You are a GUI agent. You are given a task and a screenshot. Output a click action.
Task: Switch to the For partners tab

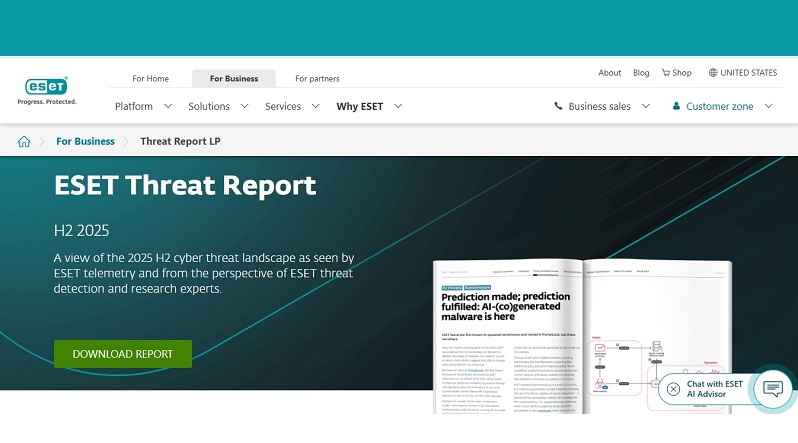pos(317,78)
